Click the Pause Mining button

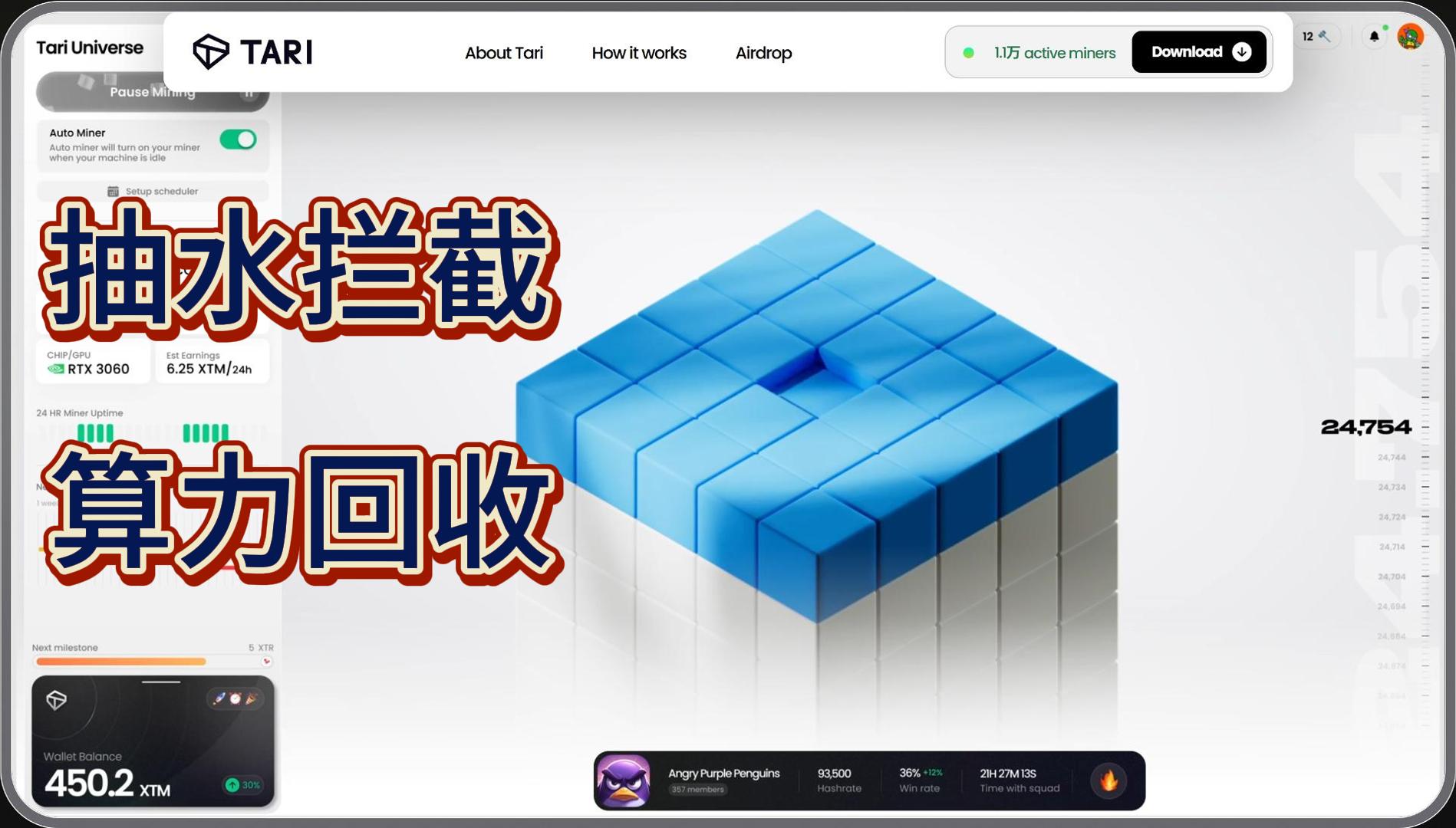[153, 92]
